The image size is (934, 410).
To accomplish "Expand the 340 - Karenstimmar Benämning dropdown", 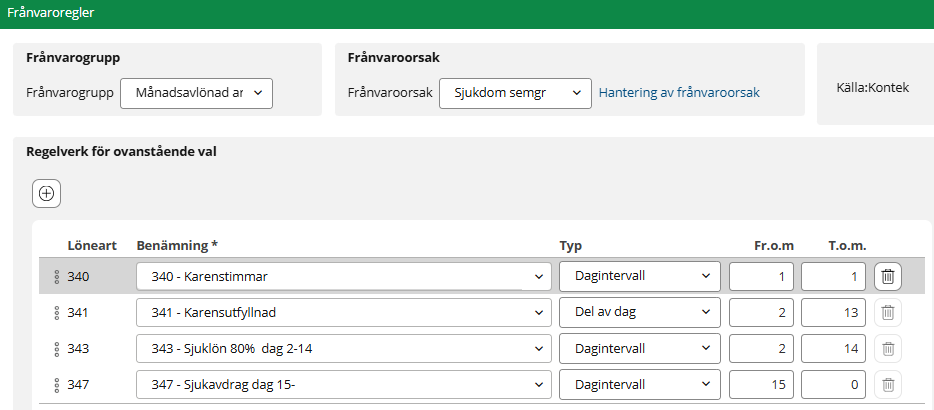I will [x=343, y=277].
